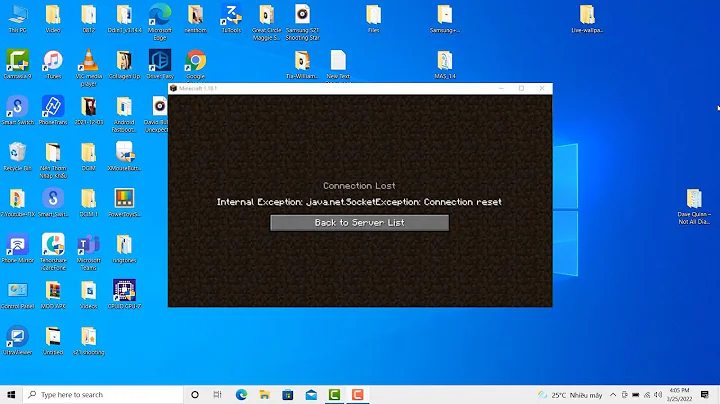Open Mail app from the taskbar
The width and height of the screenshot is (720, 404).
click(311, 395)
